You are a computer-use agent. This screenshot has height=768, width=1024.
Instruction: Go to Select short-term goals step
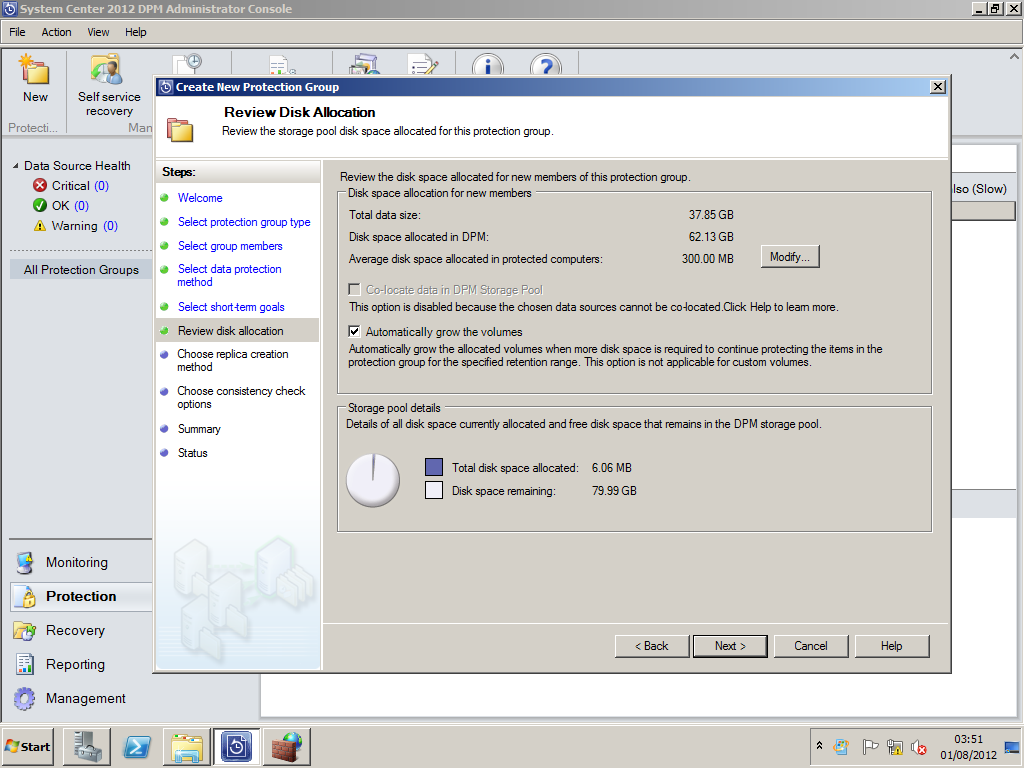(x=231, y=307)
